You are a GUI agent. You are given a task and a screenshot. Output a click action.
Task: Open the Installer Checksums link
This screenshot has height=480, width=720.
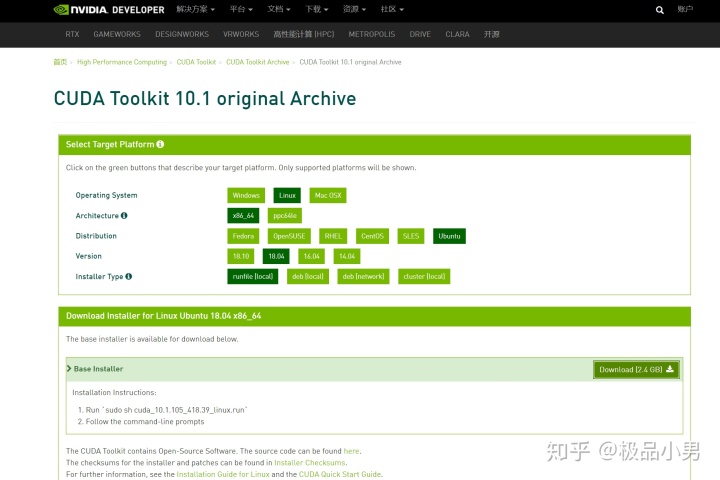(309, 463)
